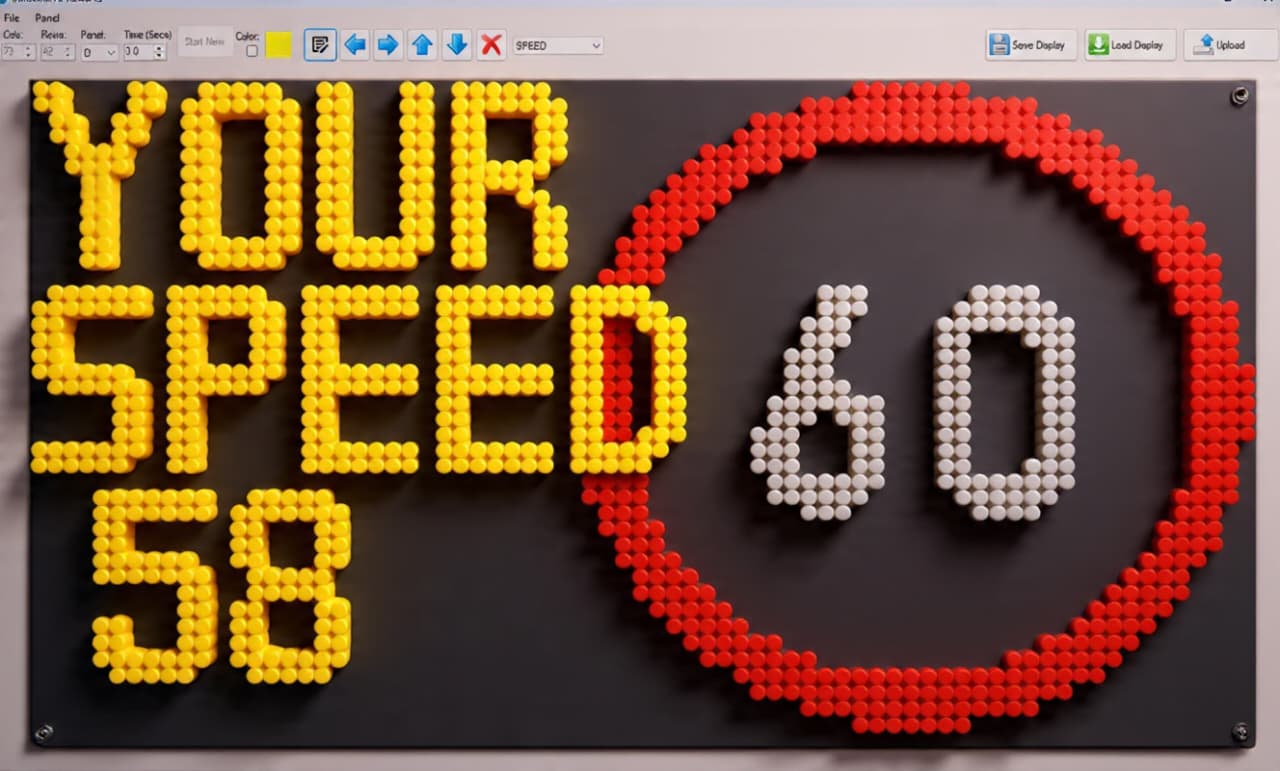Viewport: 1280px width, 771px height.
Task: Shift display right with blue right arrow
Action: point(388,45)
